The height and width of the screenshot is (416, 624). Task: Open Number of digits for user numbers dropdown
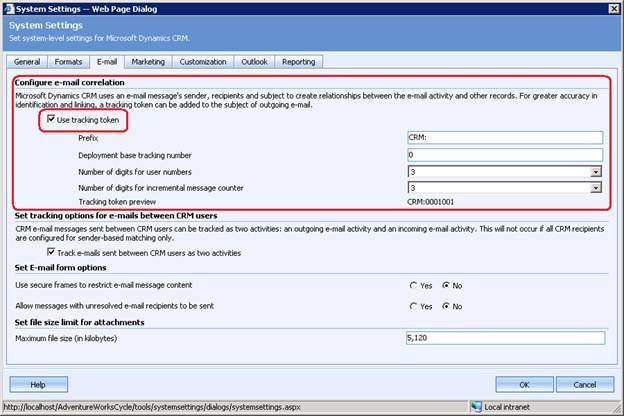[x=596, y=172]
